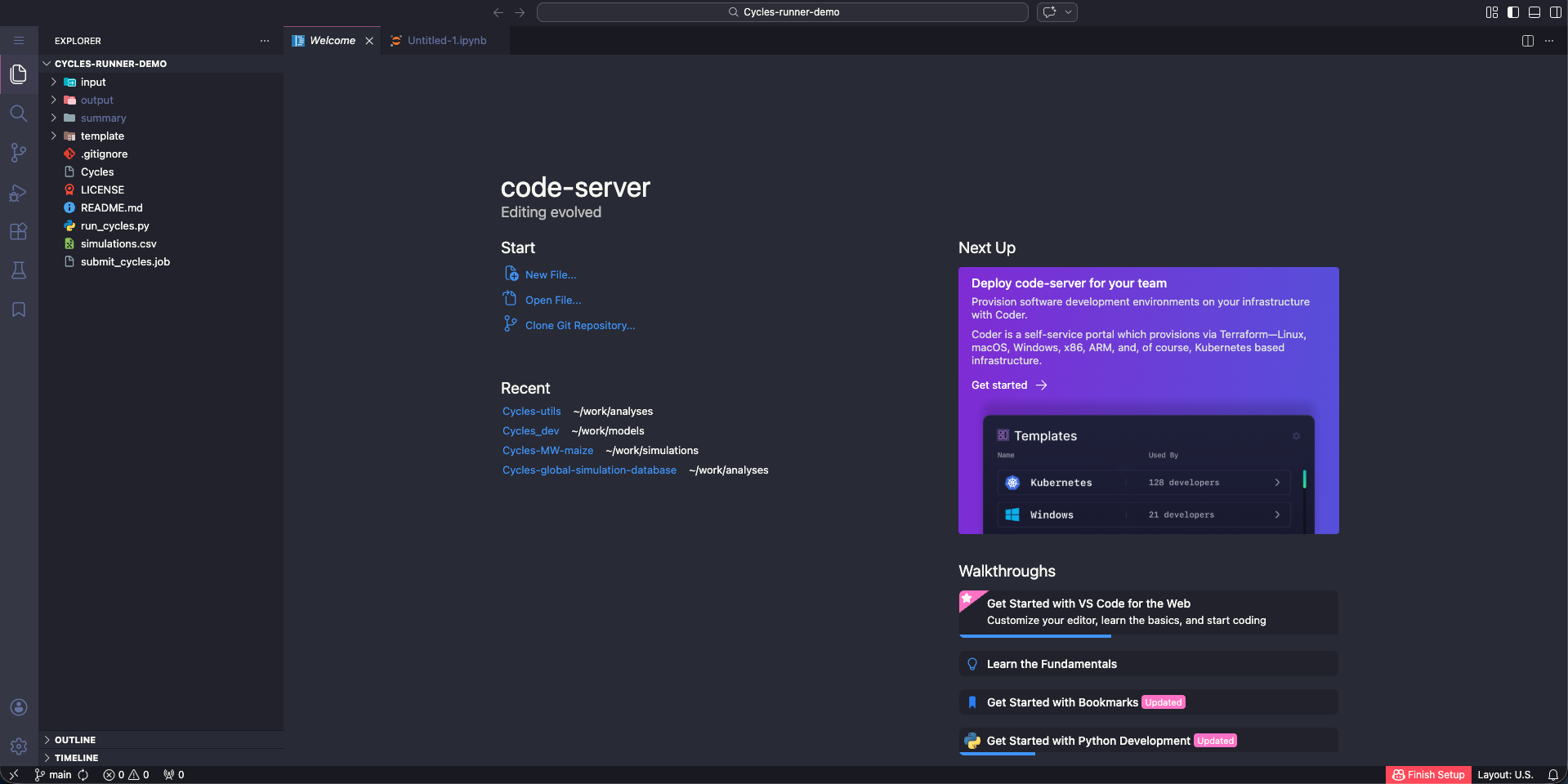Go back with the left arrow

coord(498,12)
